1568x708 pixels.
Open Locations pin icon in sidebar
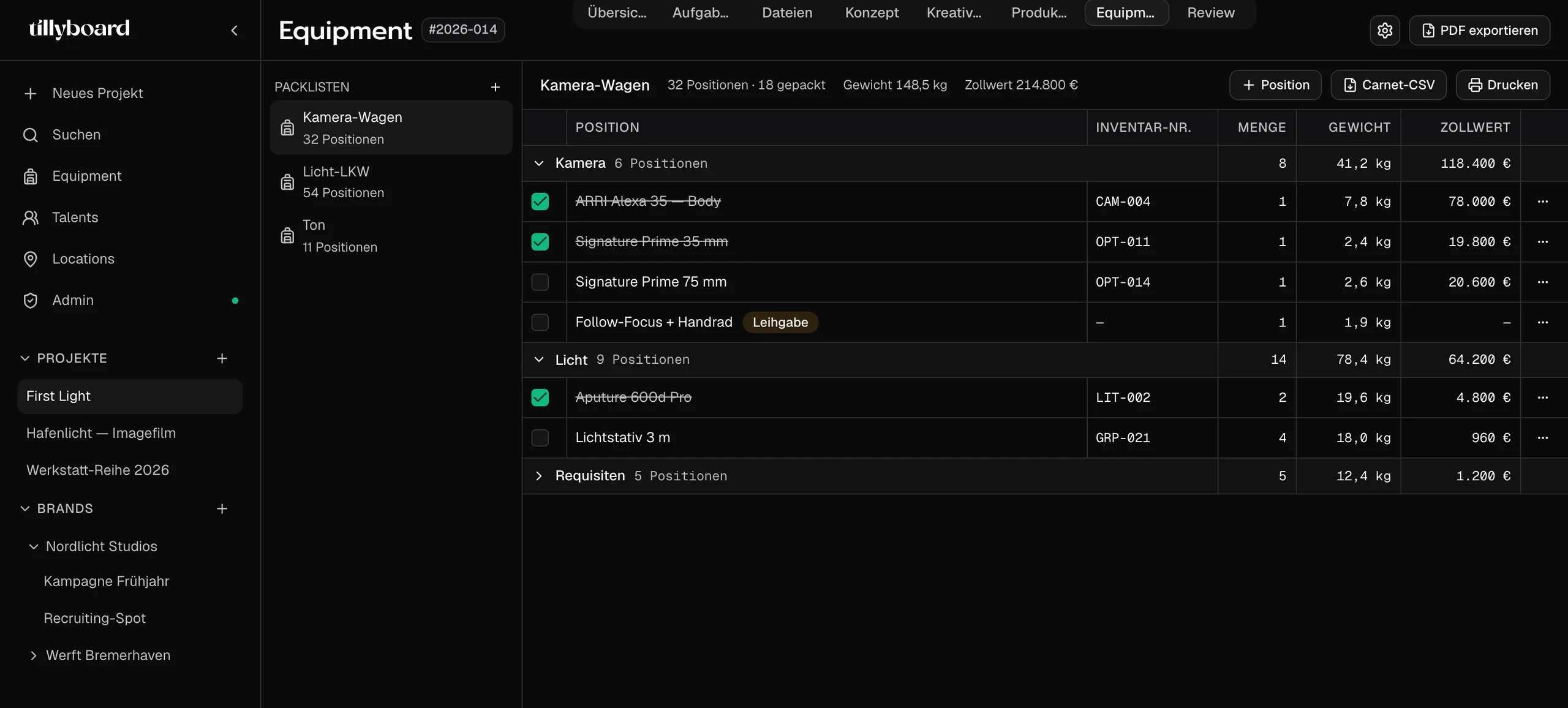coord(30,259)
